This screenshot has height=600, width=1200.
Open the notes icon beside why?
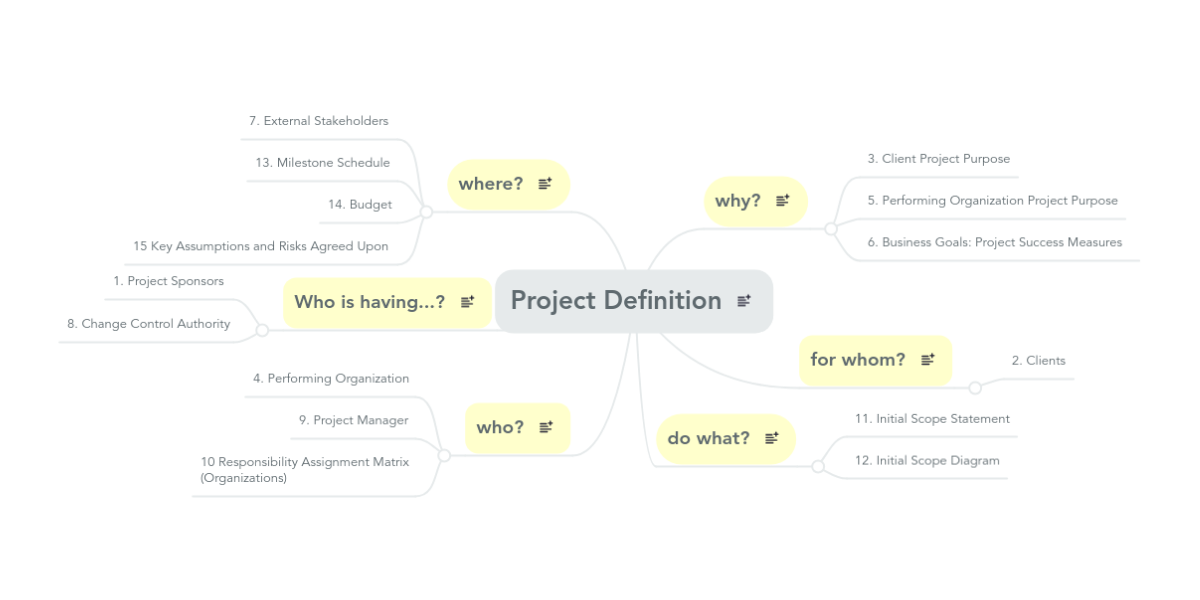pyautogui.click(x=783, y=201)
